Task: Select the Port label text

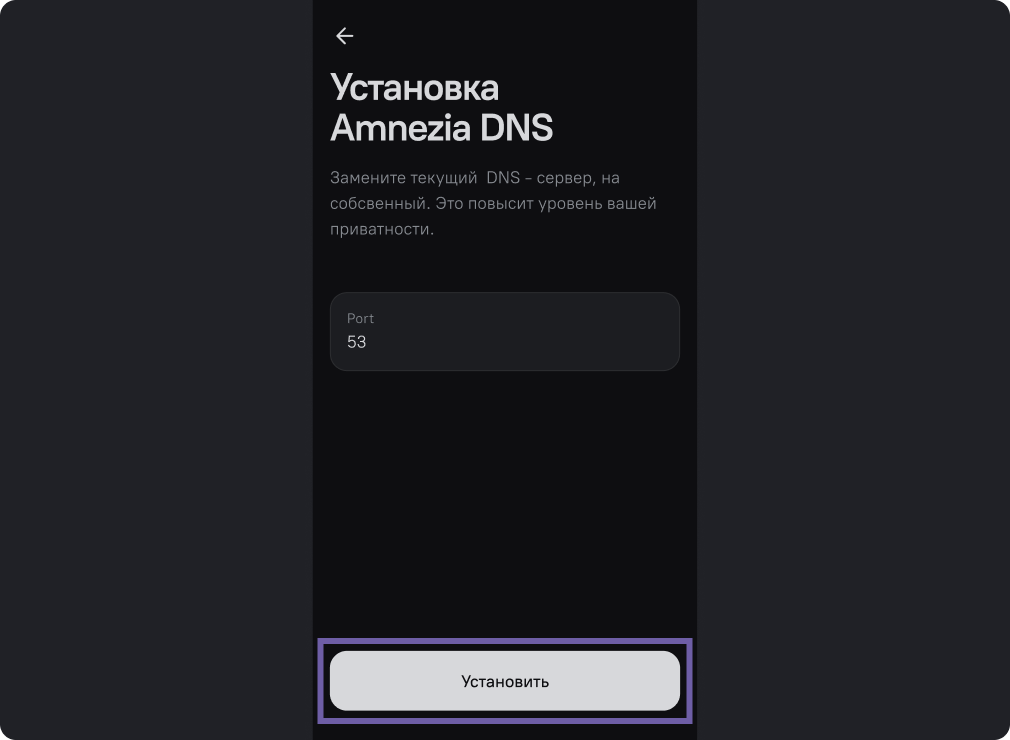Action: click(360, 318)
